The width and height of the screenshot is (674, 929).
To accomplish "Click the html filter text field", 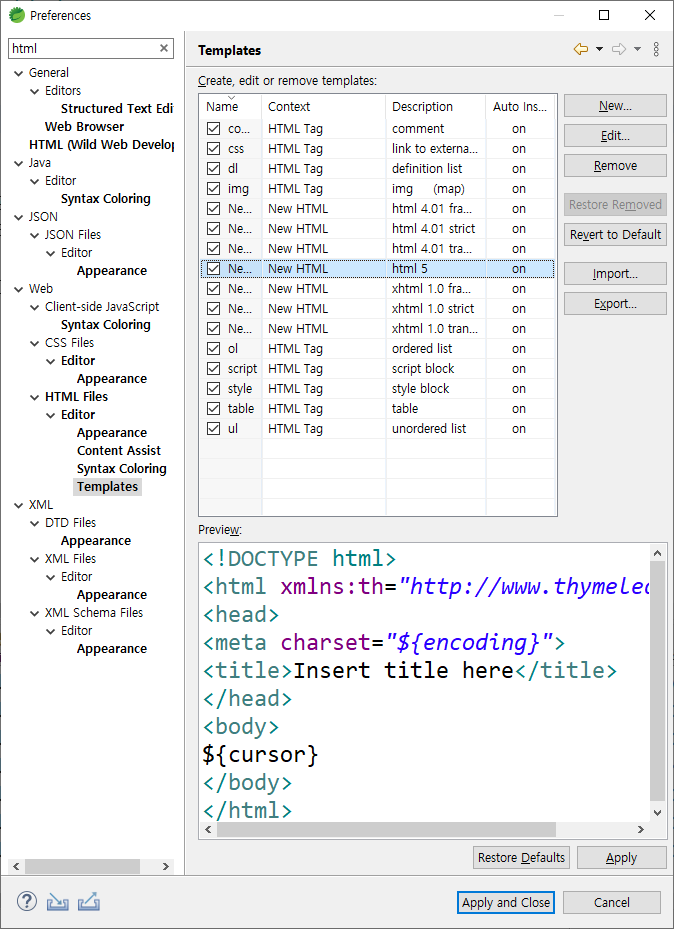I will tap(83, 49).
